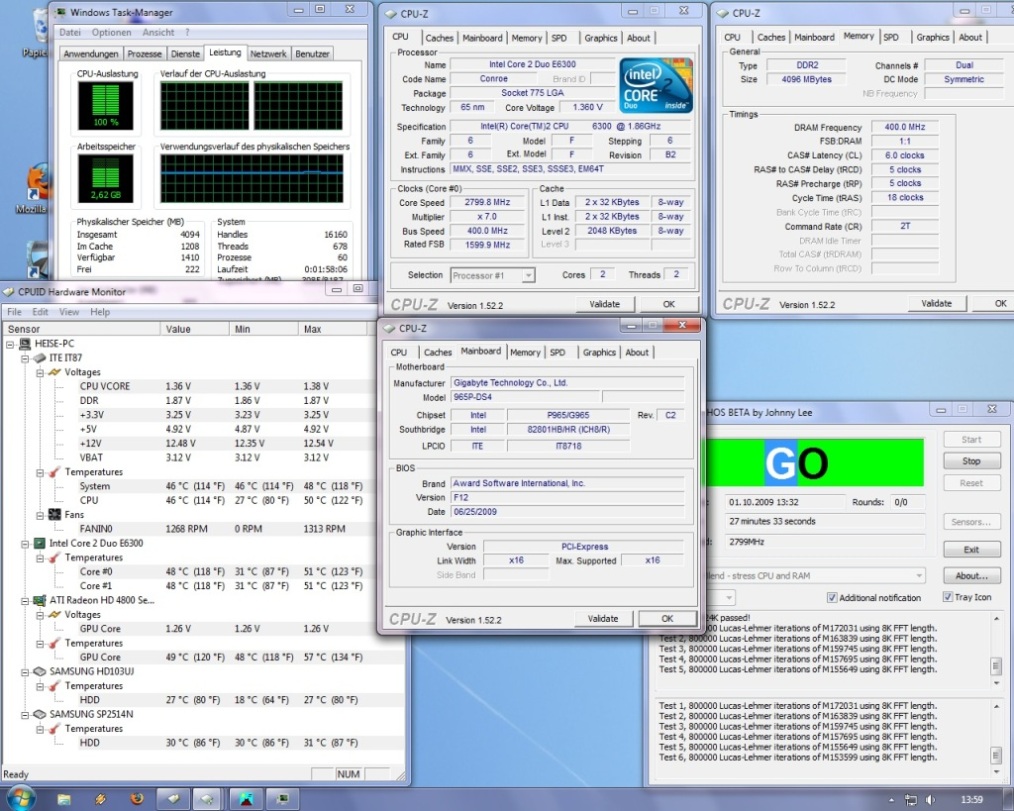Open the View menu in Hardware Monitor
Screen dimensions: 1014x811
click(x=69, y=312)
